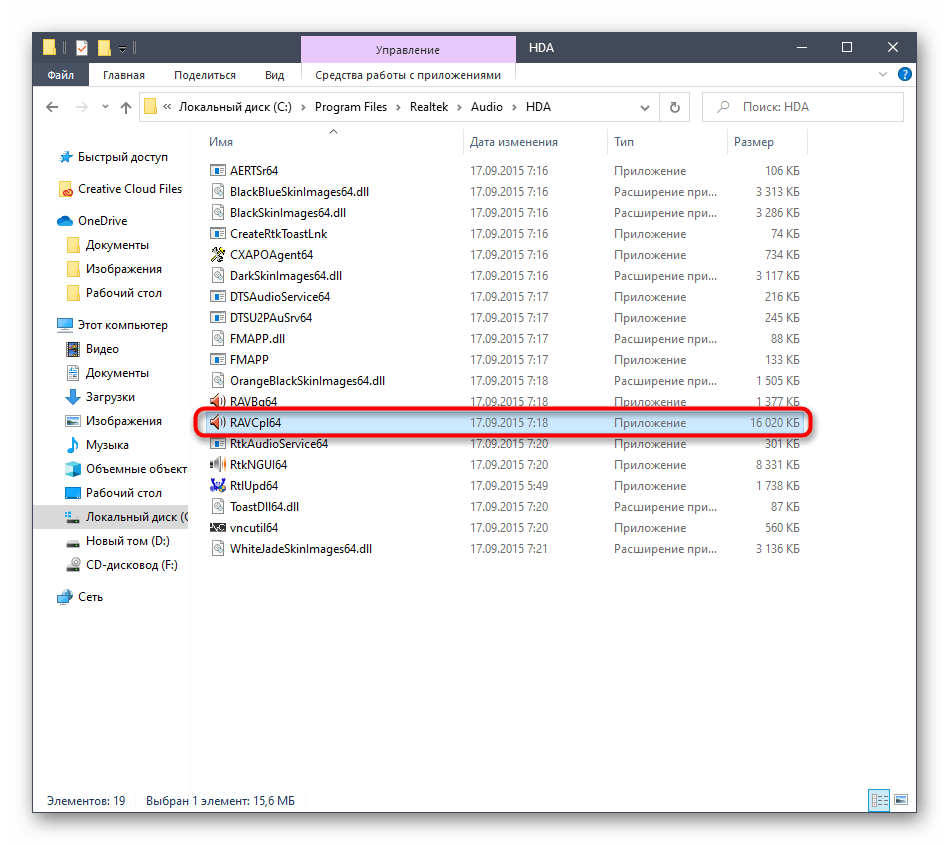The width and height of the screenshot is (949, 845).
Task: Select the CreateRtkToastLnk file name
Action: coord(278,234)
